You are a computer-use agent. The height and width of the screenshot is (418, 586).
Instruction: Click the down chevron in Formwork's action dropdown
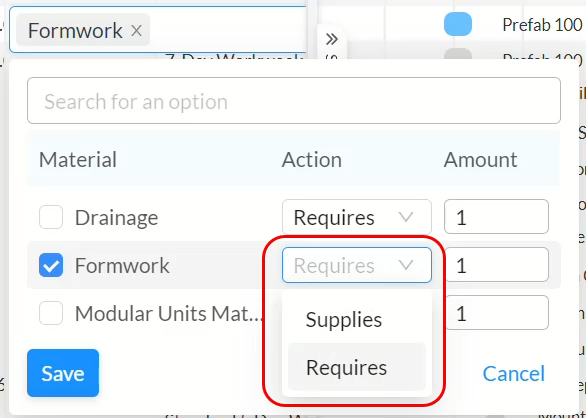pyautogui.click(x=406, y=265)
